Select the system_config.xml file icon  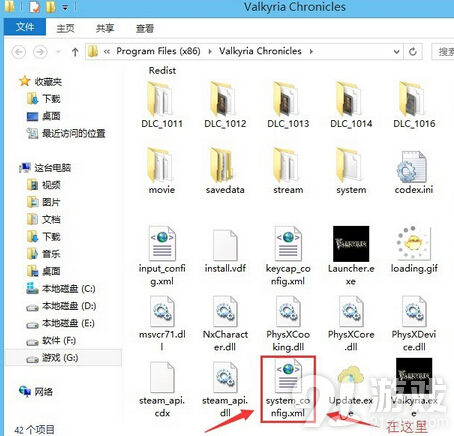click(x=288, y=378)
